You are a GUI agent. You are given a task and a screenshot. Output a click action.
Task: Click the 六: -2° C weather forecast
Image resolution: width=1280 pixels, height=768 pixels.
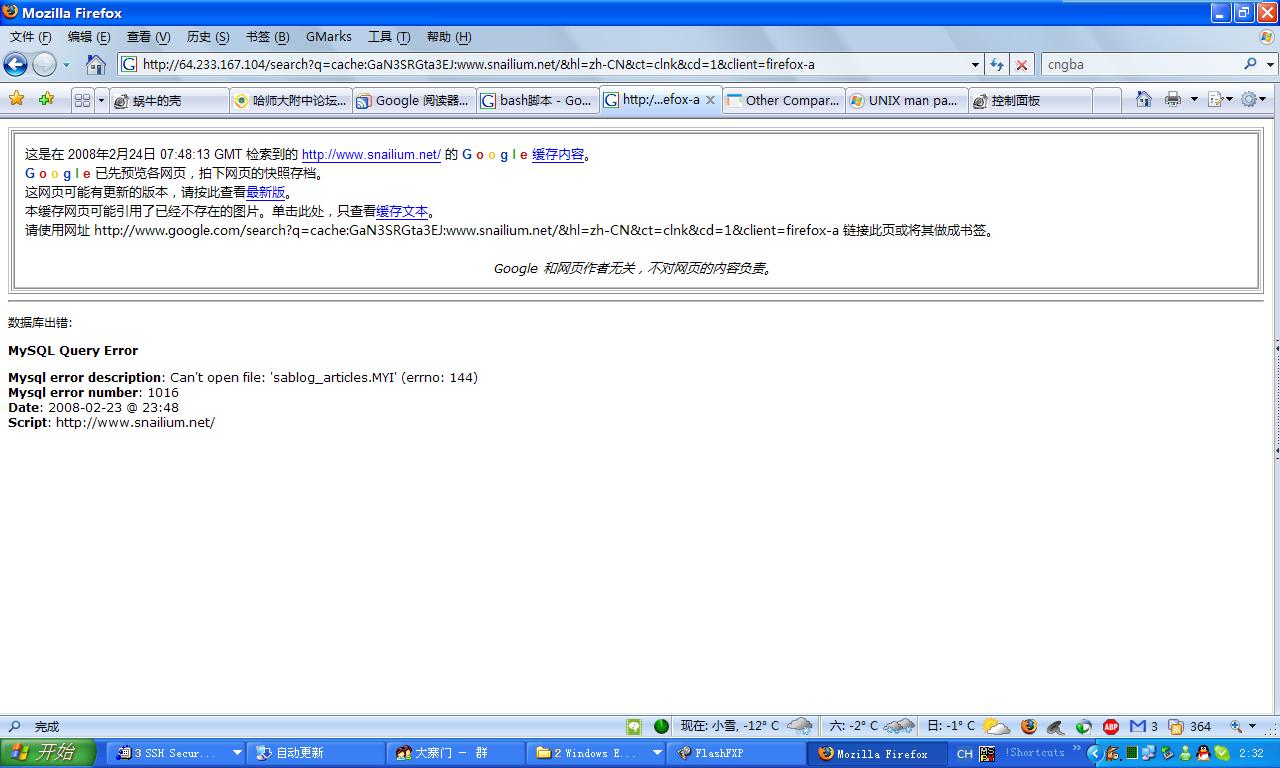[871, 727]
